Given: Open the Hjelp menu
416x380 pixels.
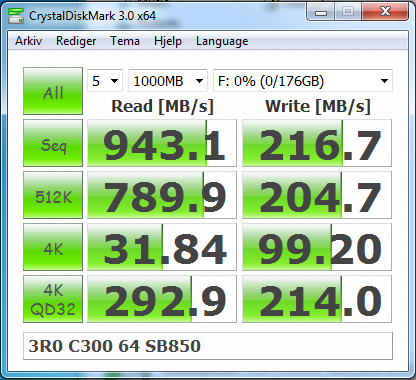Looking at the screenshot, I should (168, 41).
